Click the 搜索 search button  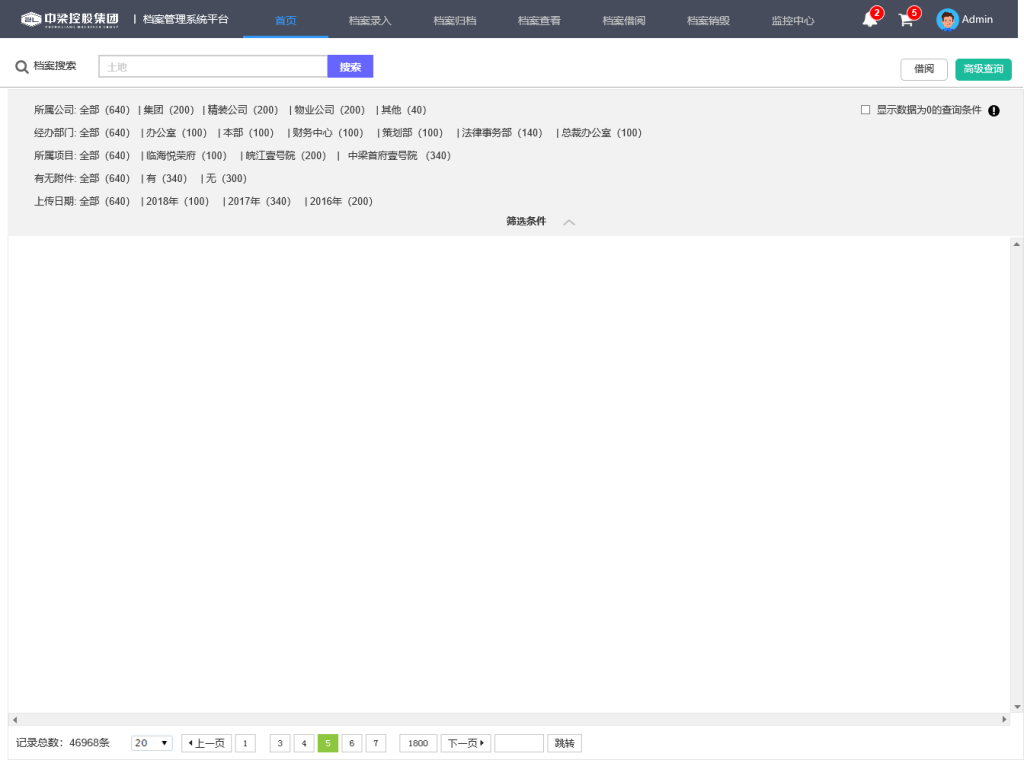[x=350, y=65]
